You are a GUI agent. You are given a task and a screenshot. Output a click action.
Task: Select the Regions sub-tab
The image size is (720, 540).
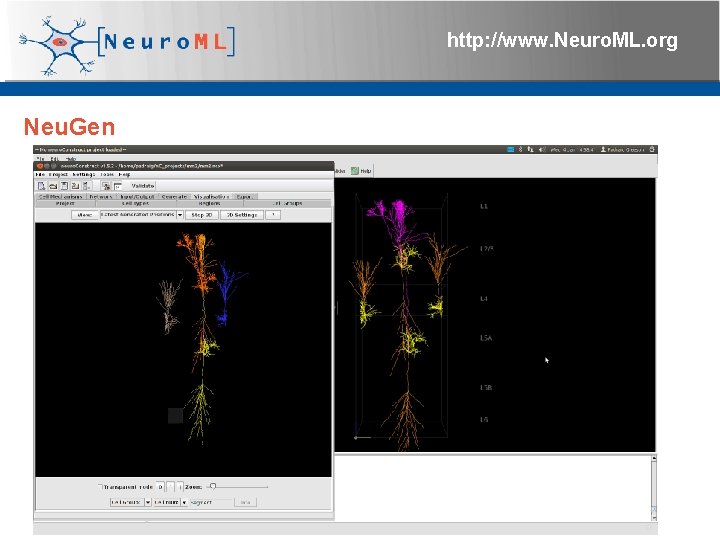(x=209, y=203)
